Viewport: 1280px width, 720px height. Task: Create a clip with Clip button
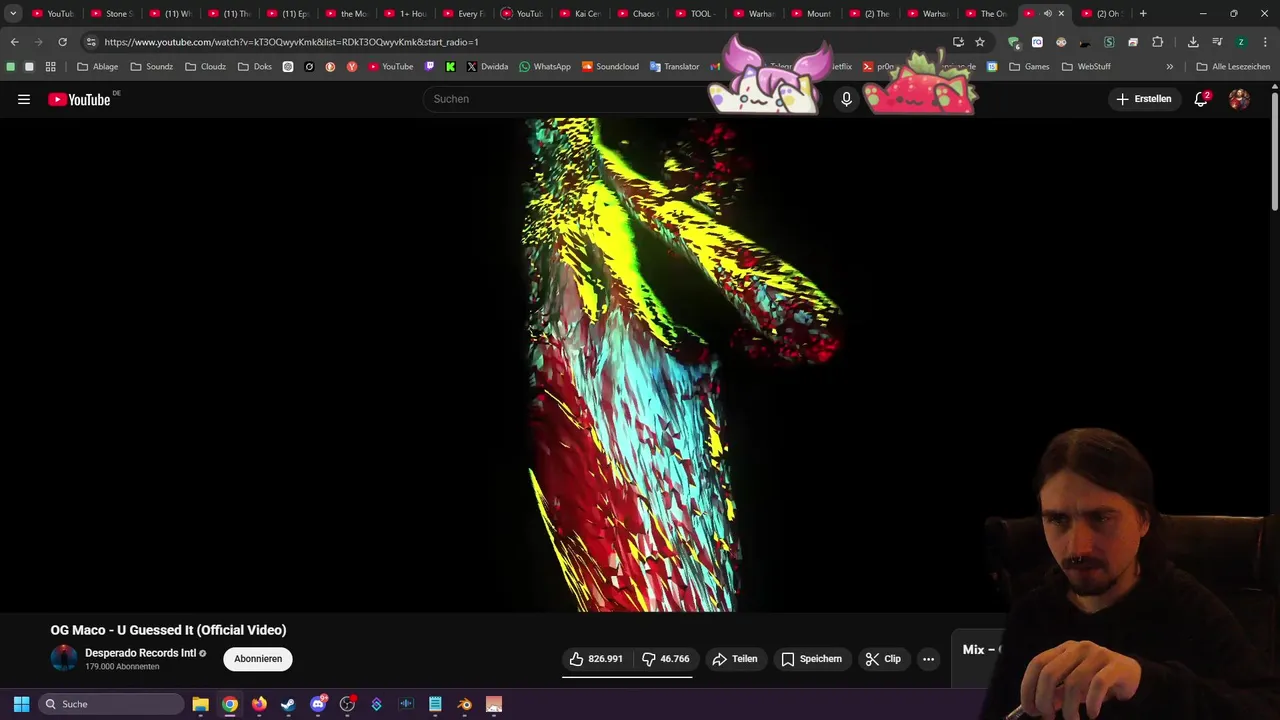883,659
